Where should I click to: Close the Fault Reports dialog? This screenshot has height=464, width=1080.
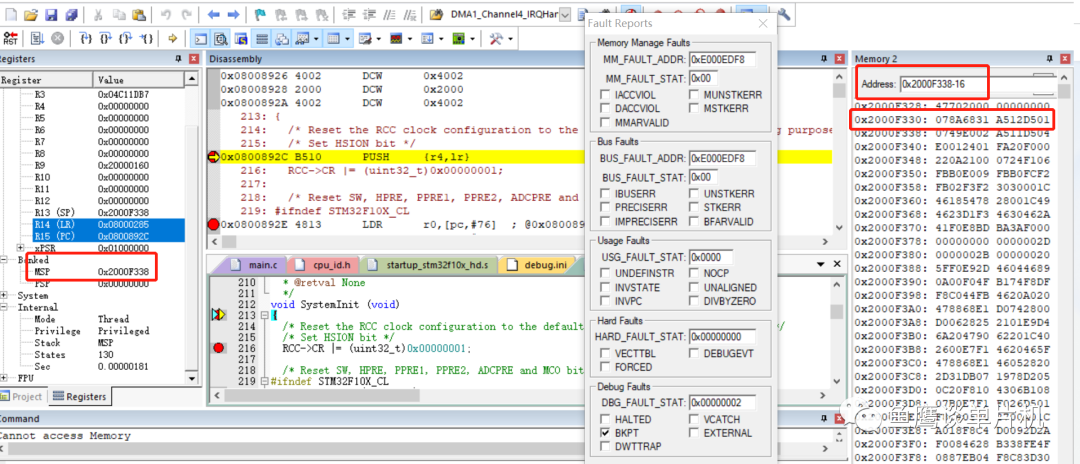pyautogui.click(x=762, y=23)
